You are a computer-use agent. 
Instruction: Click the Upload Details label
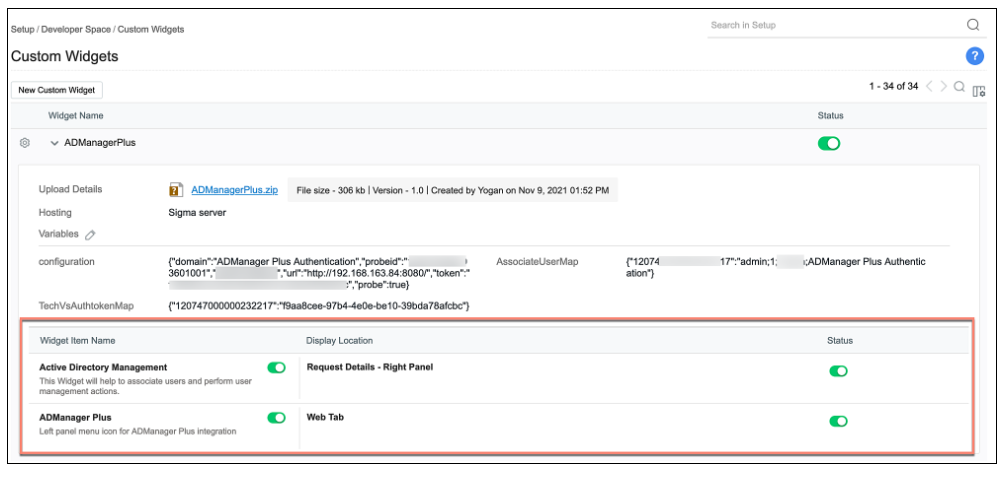pos(71,190)
